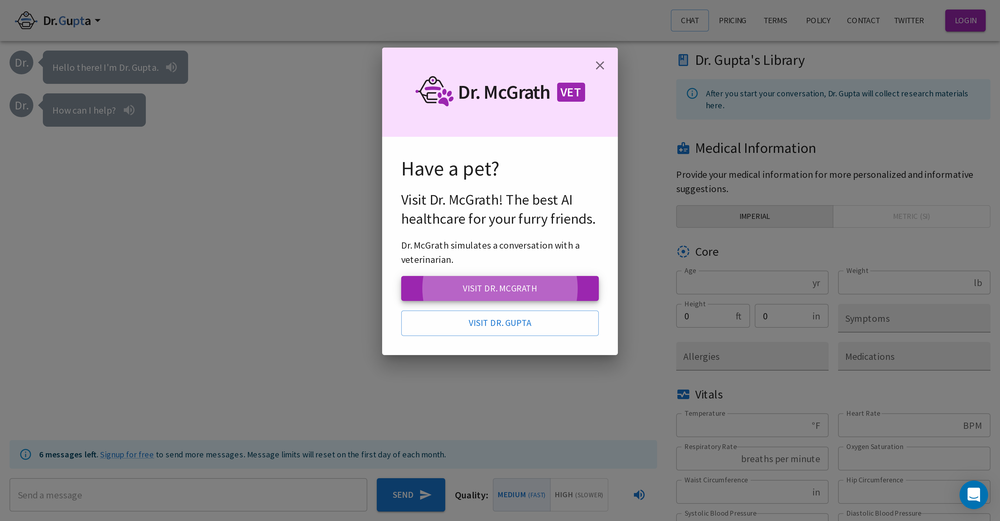Toggle the chat sound speaker icon
This screenshot has height=521, width=1000.
(639, 495)
